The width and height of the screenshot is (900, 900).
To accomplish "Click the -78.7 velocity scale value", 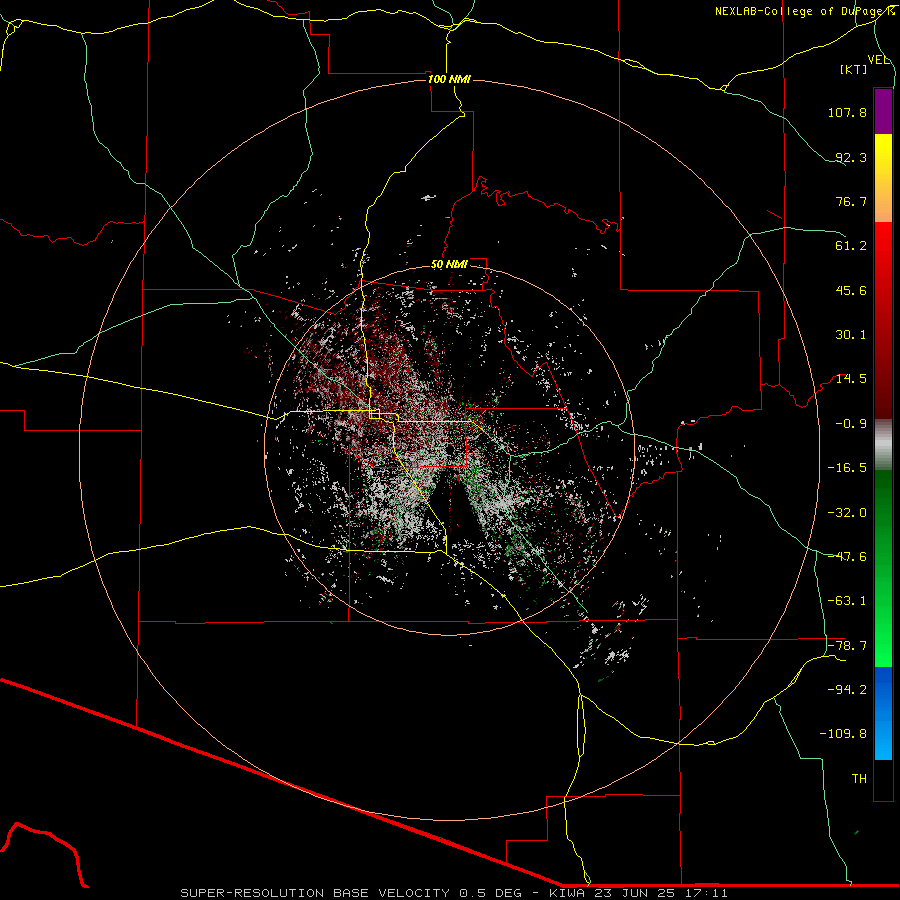I will click(x=847, y=646).
